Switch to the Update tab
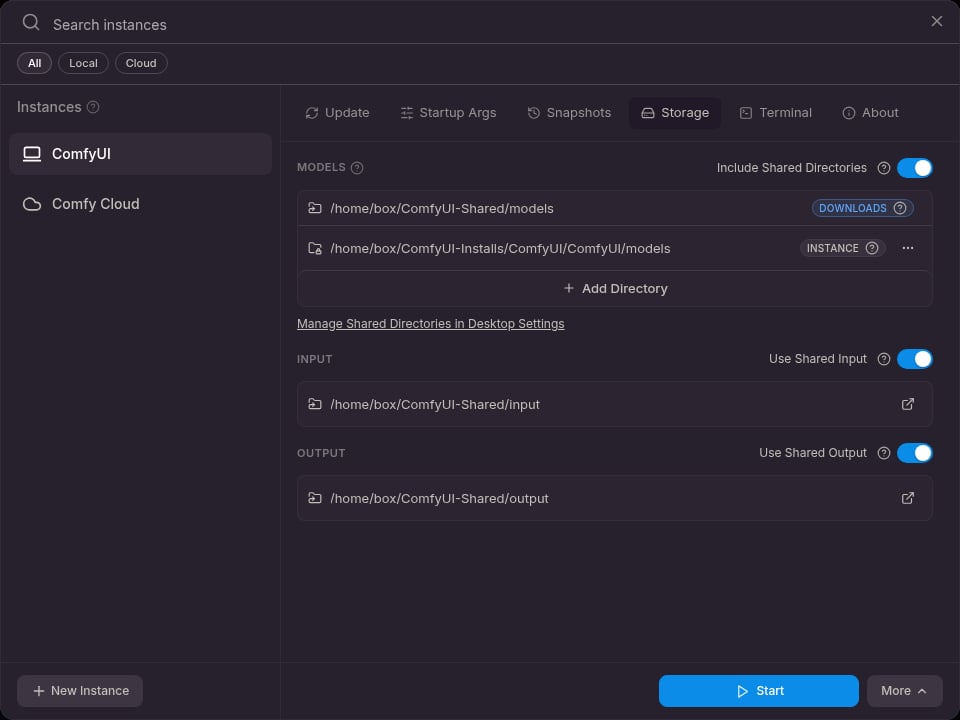960x720 pixels. point(337,113)
